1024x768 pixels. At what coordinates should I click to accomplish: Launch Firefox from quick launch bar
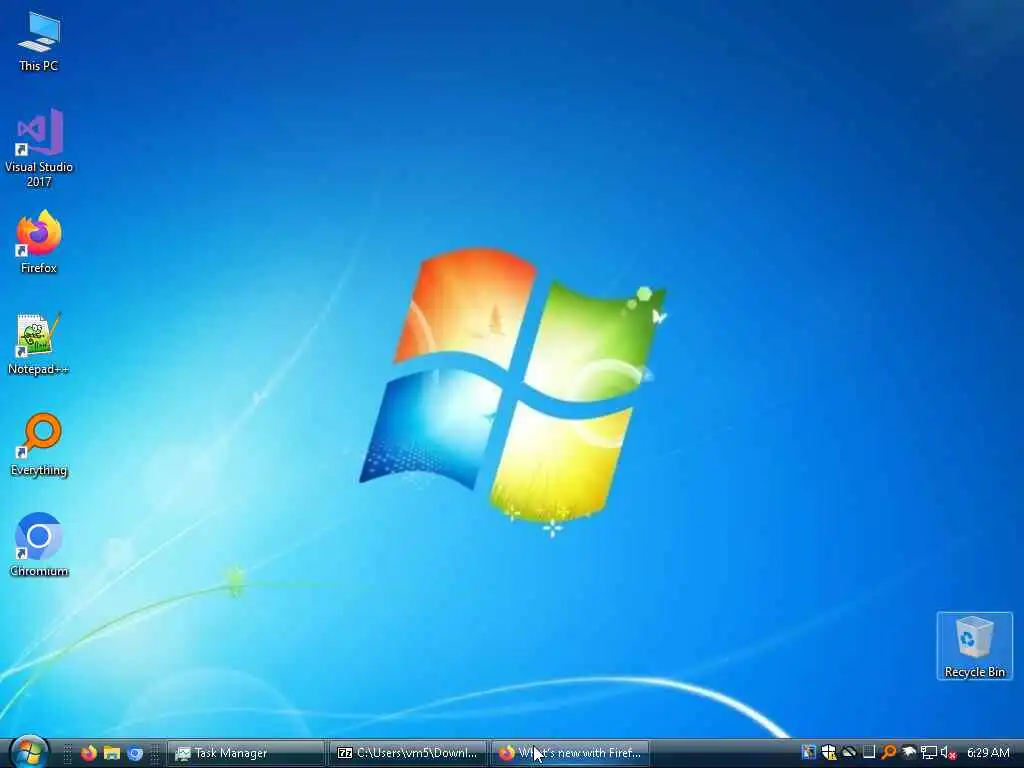[x=89, y=753]
